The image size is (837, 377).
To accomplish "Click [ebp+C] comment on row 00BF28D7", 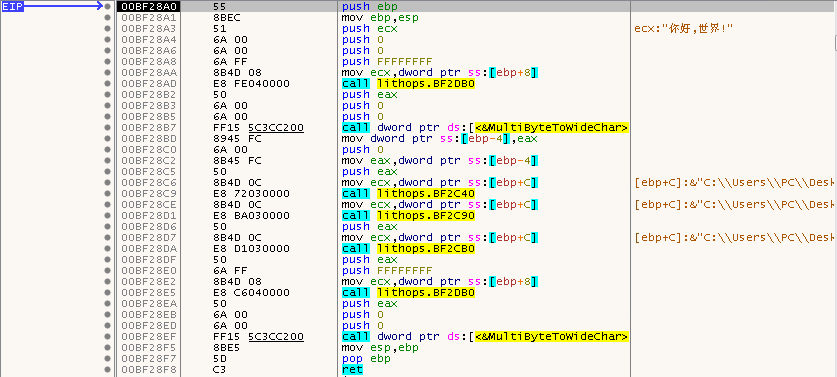I will point(734,237).
